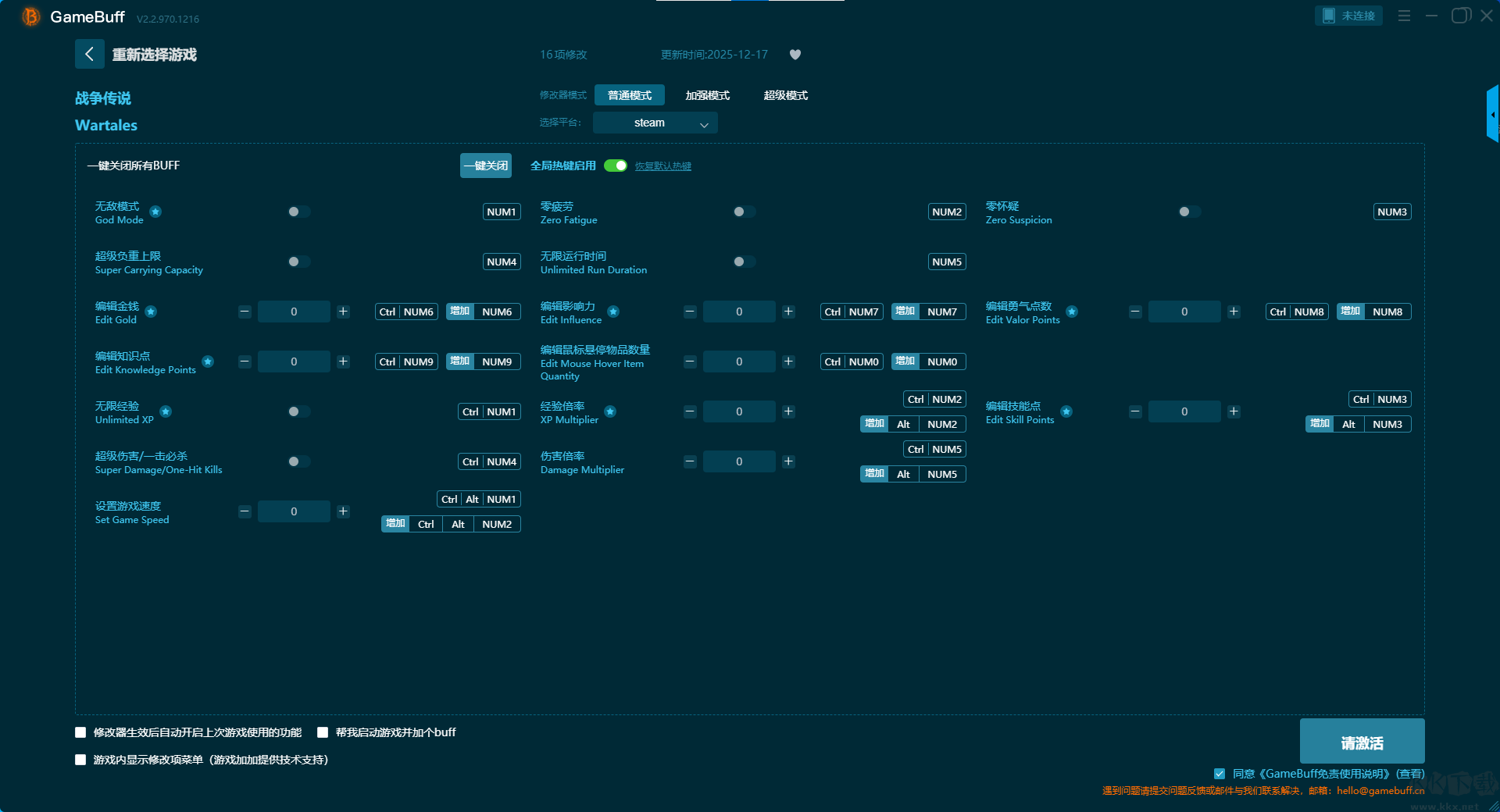
Task: Click the star badge next to Unlimited XP
Action: coord(166,411)
